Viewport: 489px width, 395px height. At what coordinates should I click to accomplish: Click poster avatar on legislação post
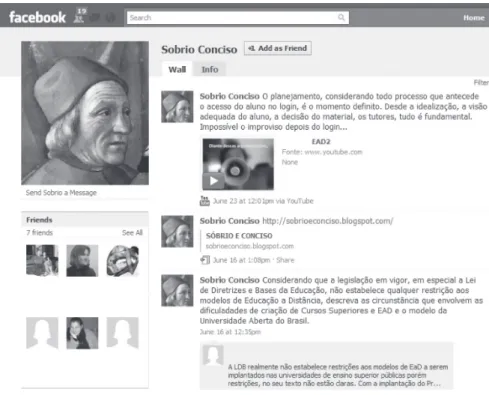pyautogui.click(x=177, y=290)
